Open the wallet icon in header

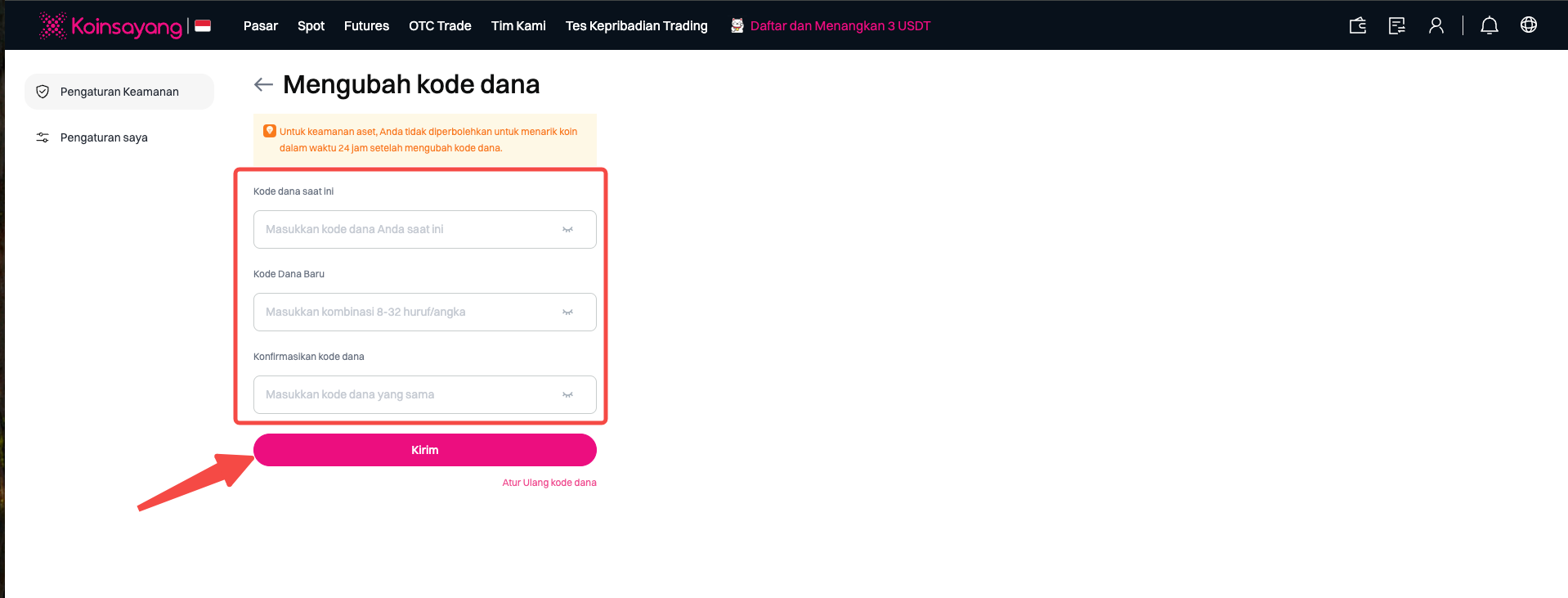click(1358, 25)
